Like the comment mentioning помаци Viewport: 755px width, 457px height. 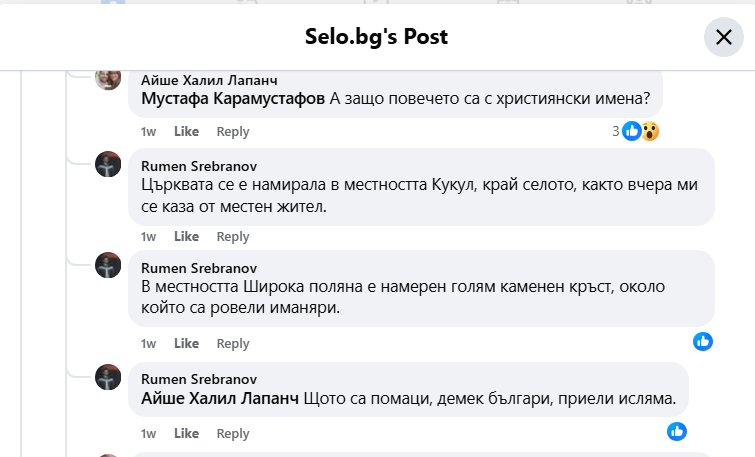(x=186, y=434)
